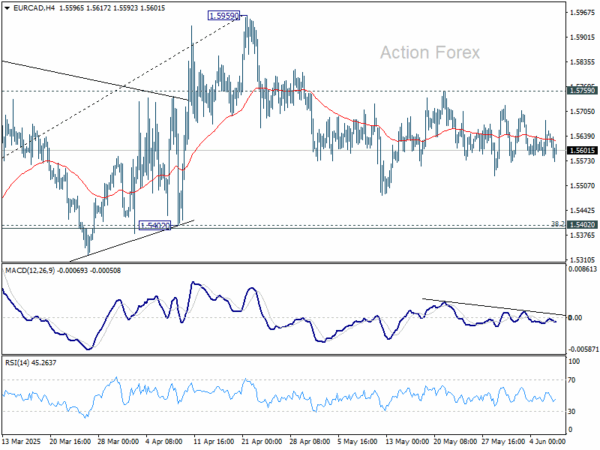Select the boxed 1.59590 high price label

[x=224, y=16]
